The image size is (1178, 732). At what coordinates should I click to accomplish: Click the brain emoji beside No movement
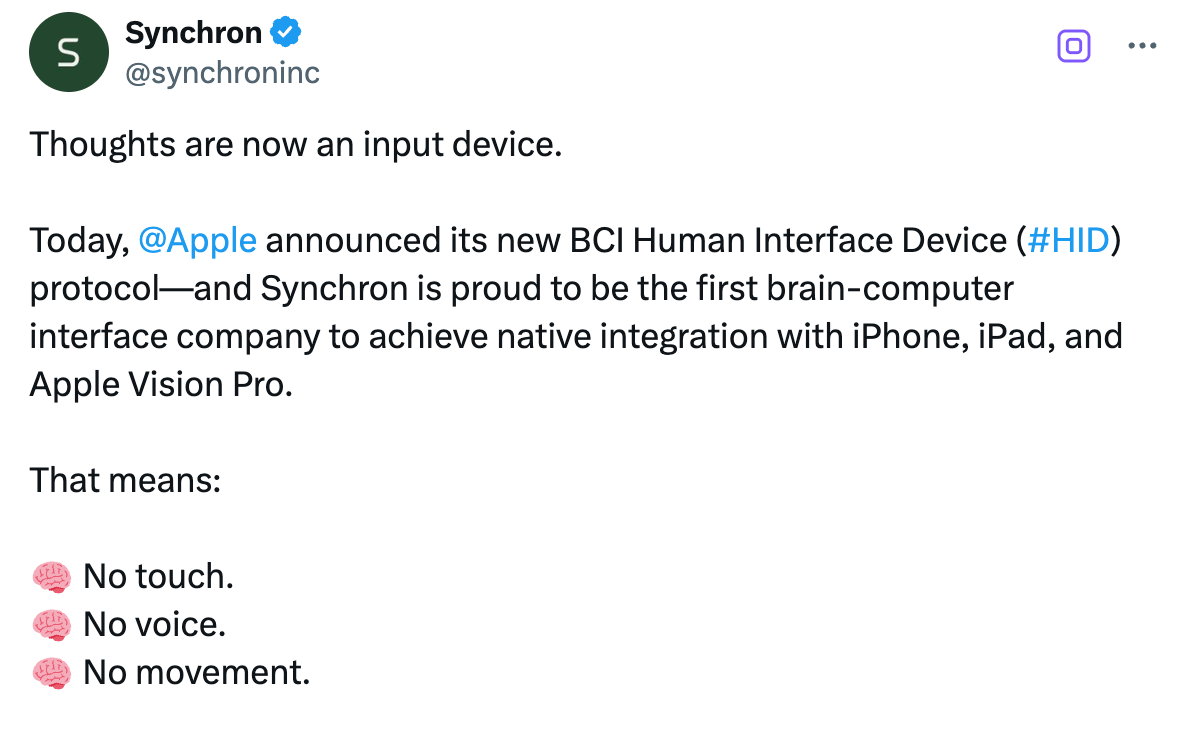click(51, 673)
